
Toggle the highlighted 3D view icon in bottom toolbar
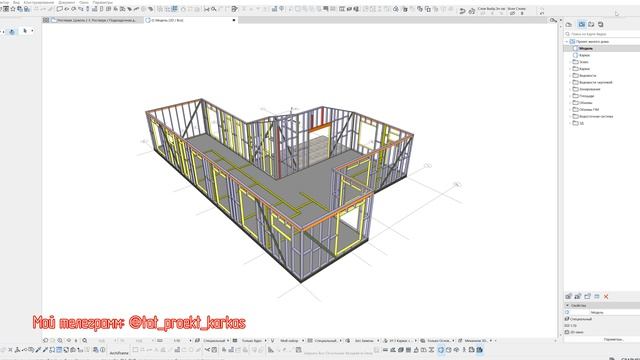tap(440, 350)
